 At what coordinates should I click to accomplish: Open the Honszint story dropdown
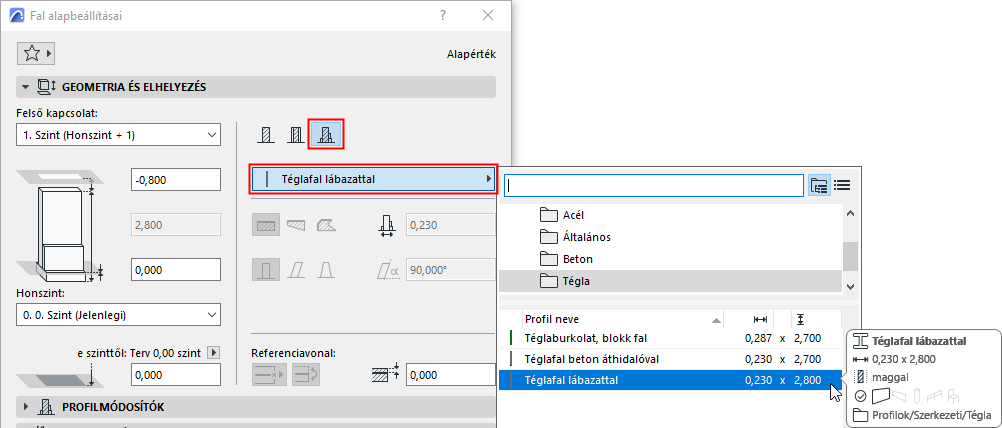click(x=120, y=315)
